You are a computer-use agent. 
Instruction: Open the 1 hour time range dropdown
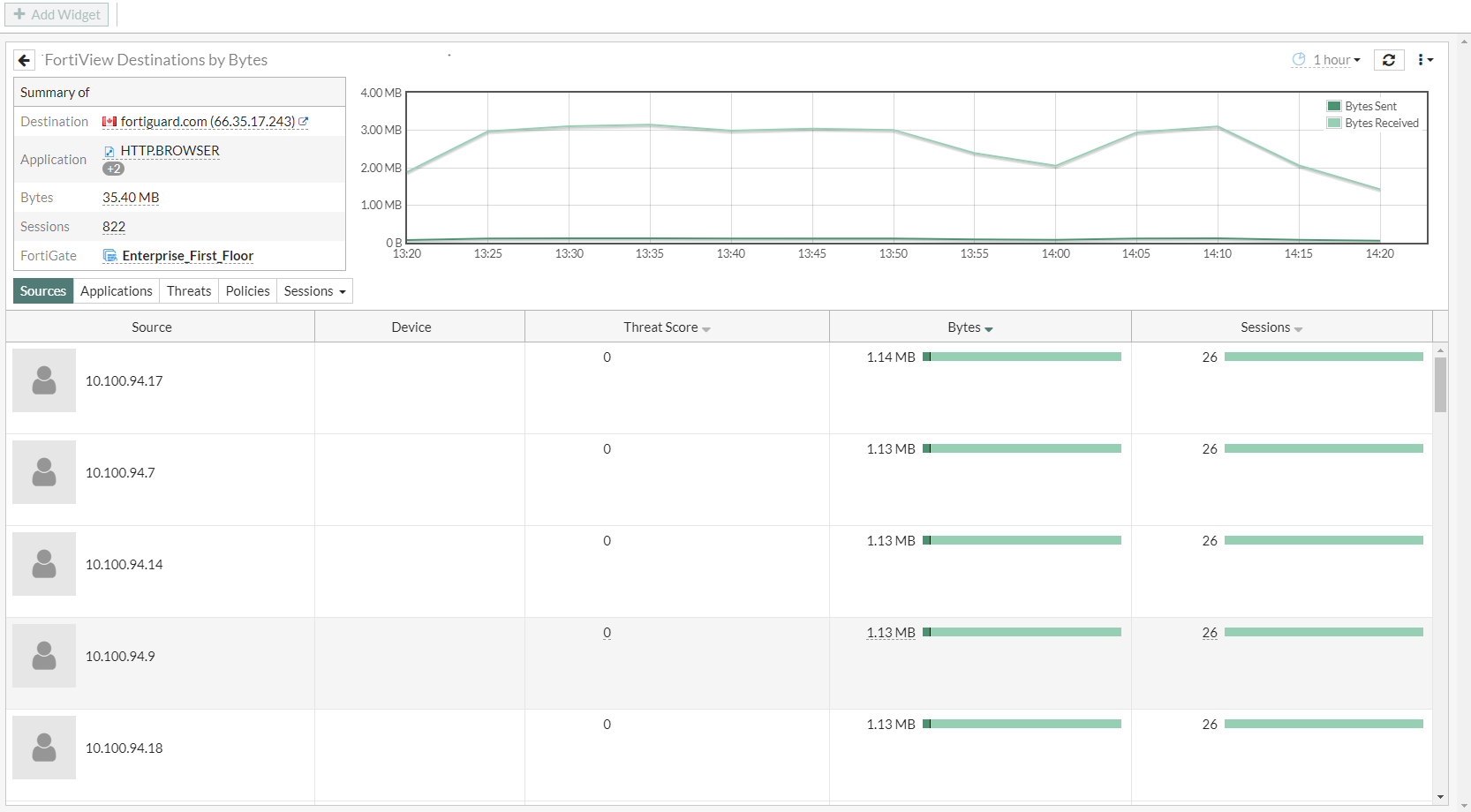[1326, 60]
